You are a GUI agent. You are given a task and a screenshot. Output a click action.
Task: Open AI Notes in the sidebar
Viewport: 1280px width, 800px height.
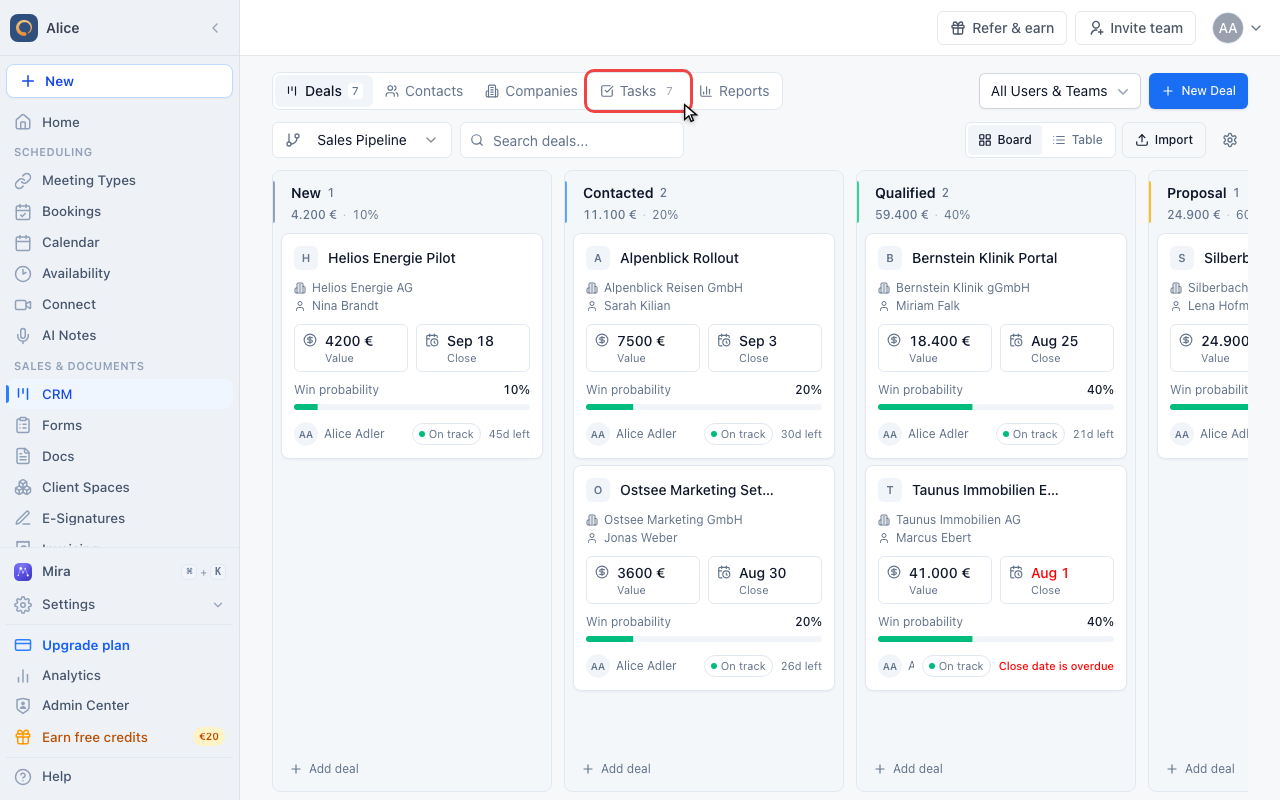tap(120, 335)
